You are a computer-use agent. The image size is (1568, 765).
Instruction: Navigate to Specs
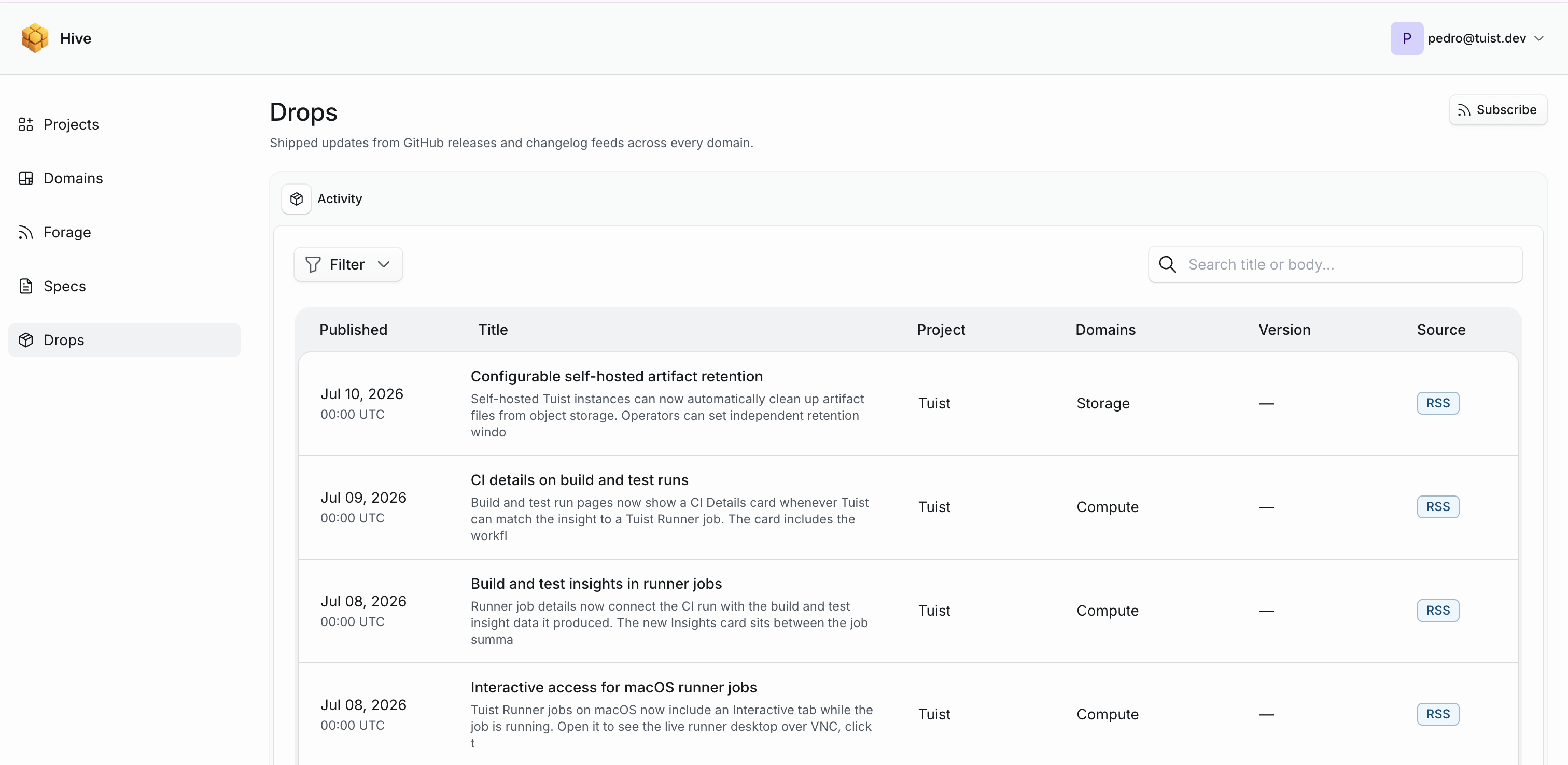pyautogui.click(x=124, y=286)
